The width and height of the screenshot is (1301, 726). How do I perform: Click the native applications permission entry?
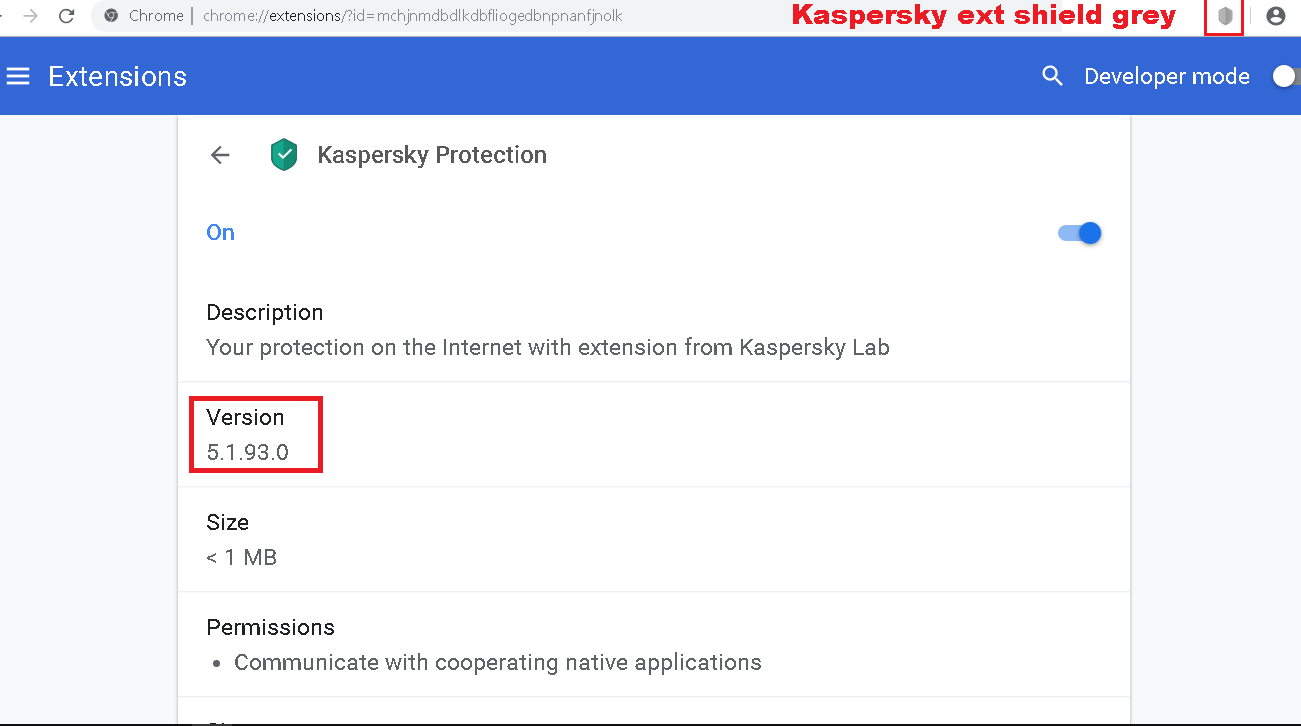coord(497,662)
